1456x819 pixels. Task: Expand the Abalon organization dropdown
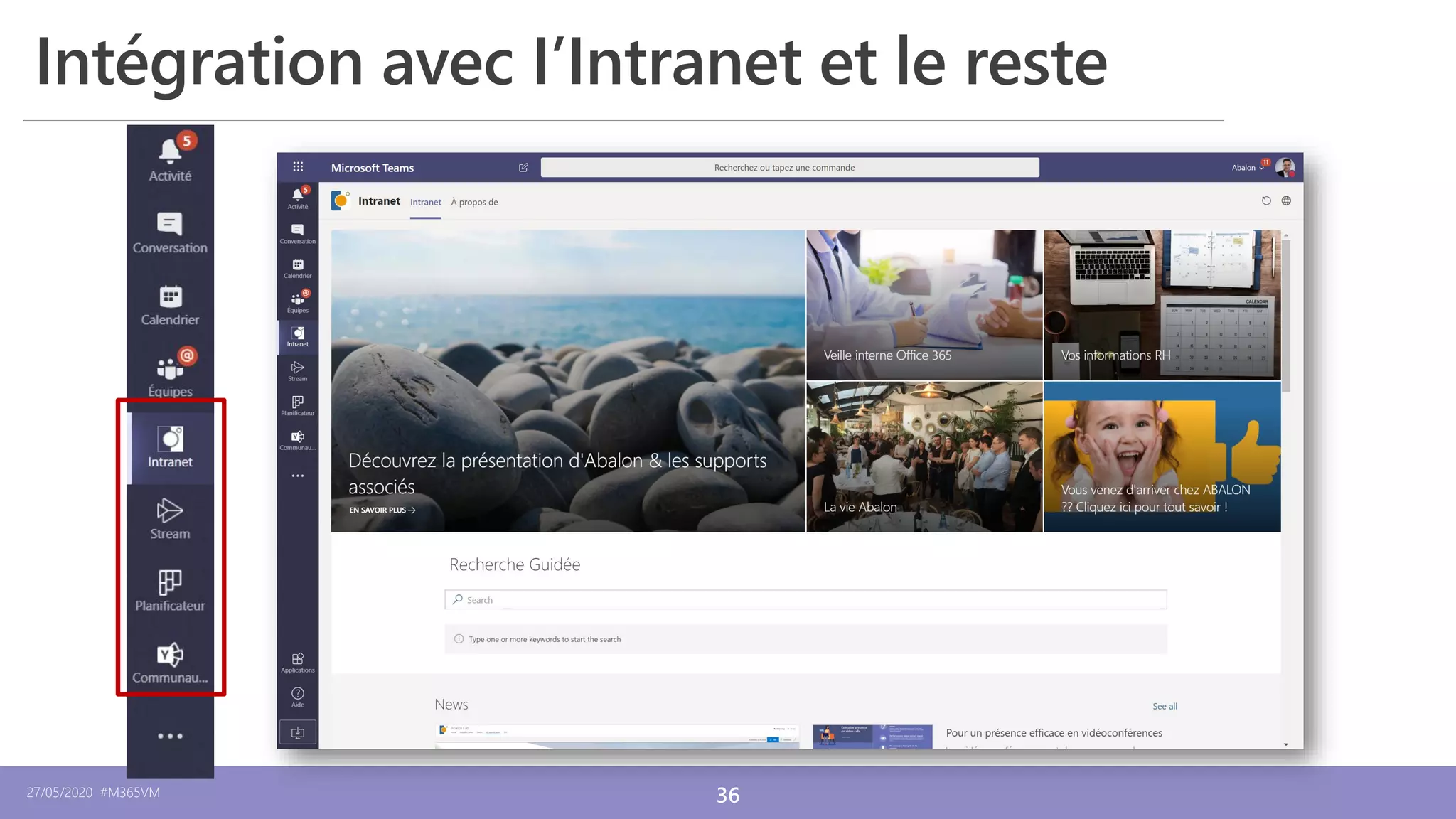pyautogui.click(x=1248, y=168)
